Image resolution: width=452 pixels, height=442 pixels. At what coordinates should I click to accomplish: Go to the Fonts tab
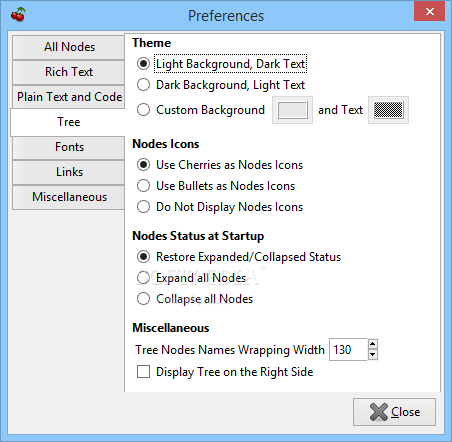point(69,147)
